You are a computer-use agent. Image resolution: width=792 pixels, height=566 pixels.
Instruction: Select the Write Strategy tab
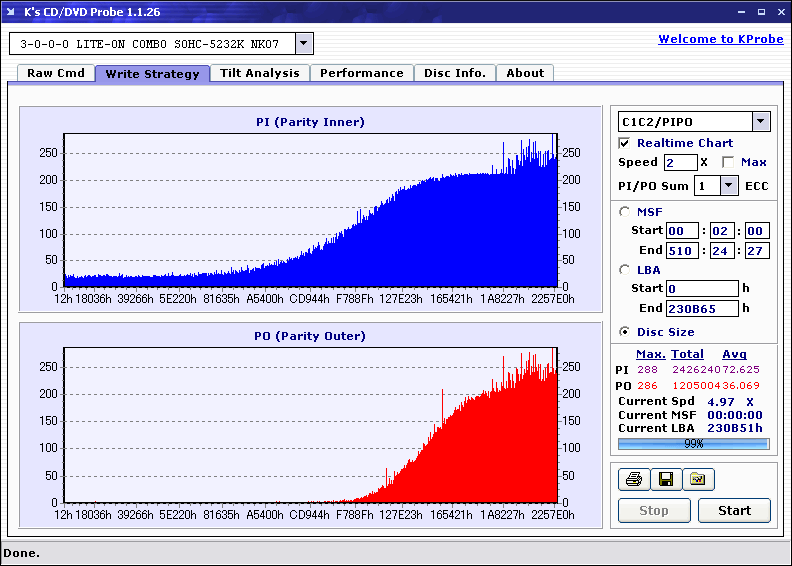pyautogui.click(x=153, y=74)
